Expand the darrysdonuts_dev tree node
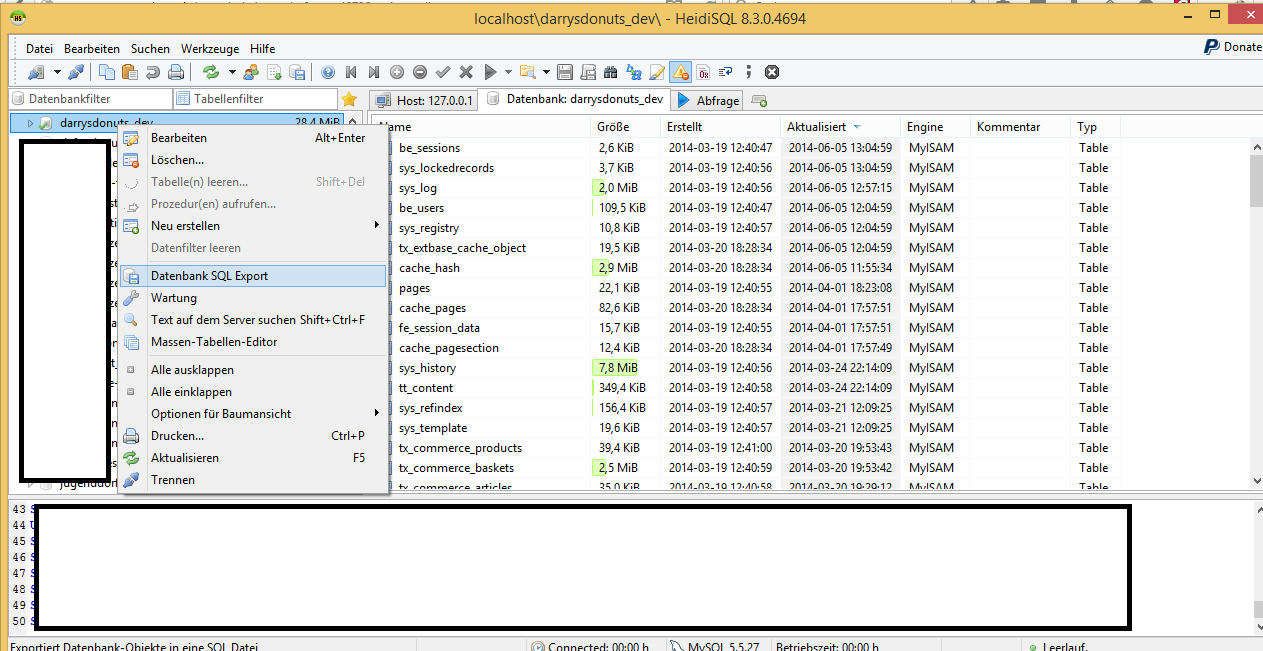 click(x=31, y=123)
